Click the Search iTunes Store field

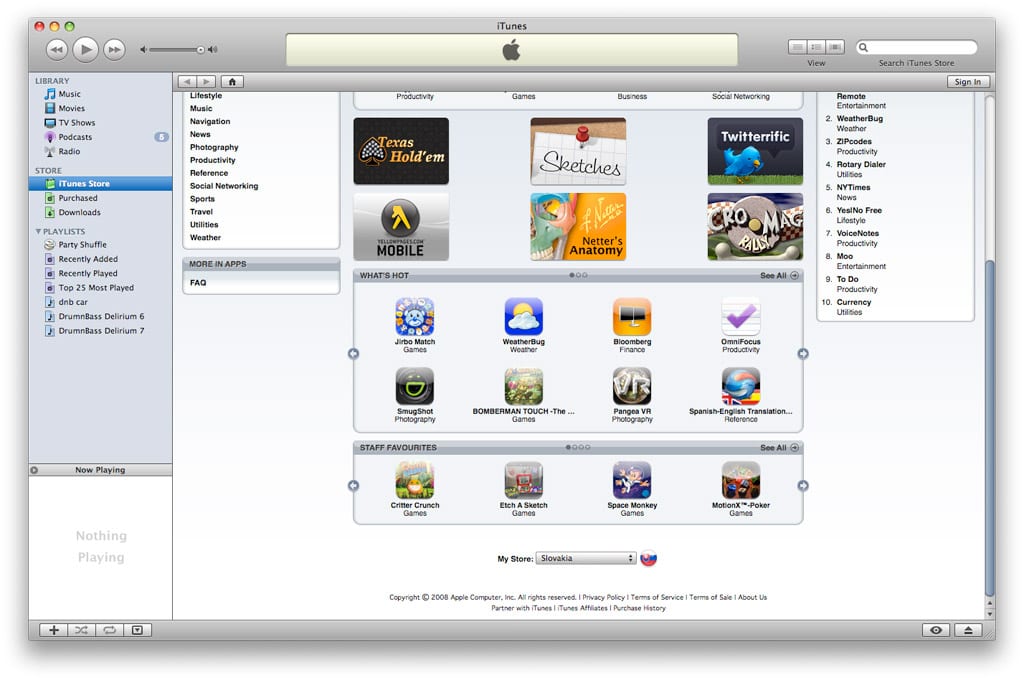pos(917,47)
